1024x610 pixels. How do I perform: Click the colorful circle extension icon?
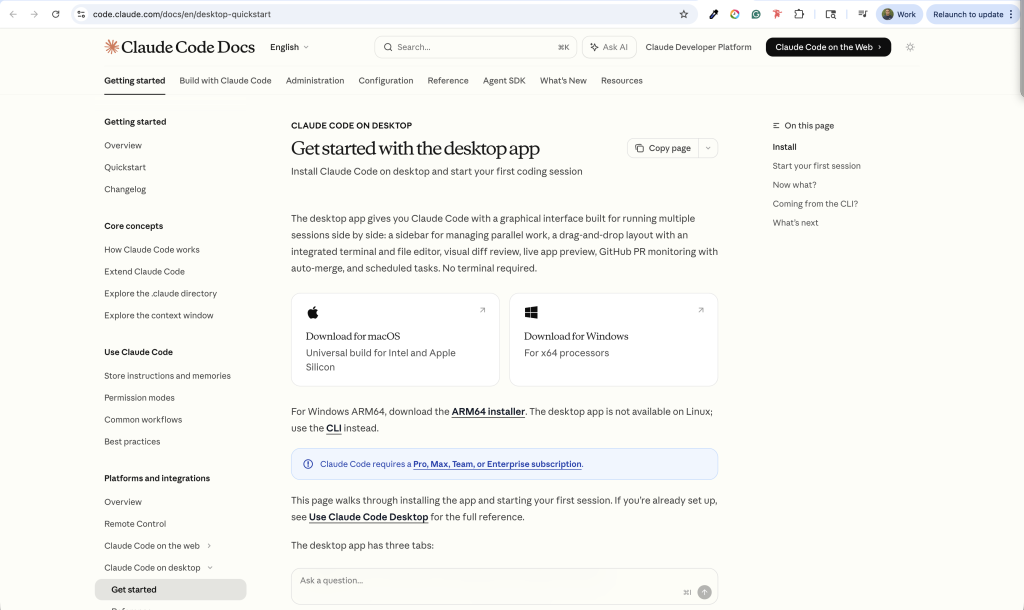735,14
